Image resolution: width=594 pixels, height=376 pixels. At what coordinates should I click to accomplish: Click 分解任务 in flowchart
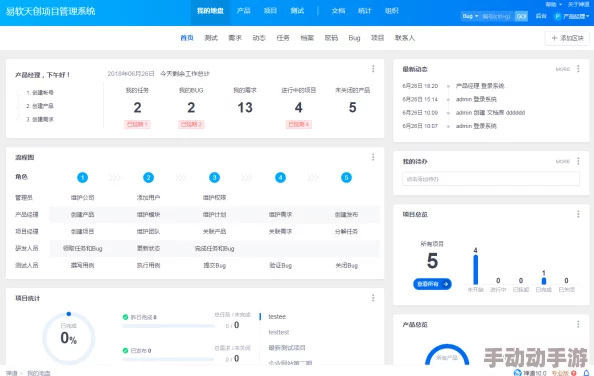(x=346, y=231)
